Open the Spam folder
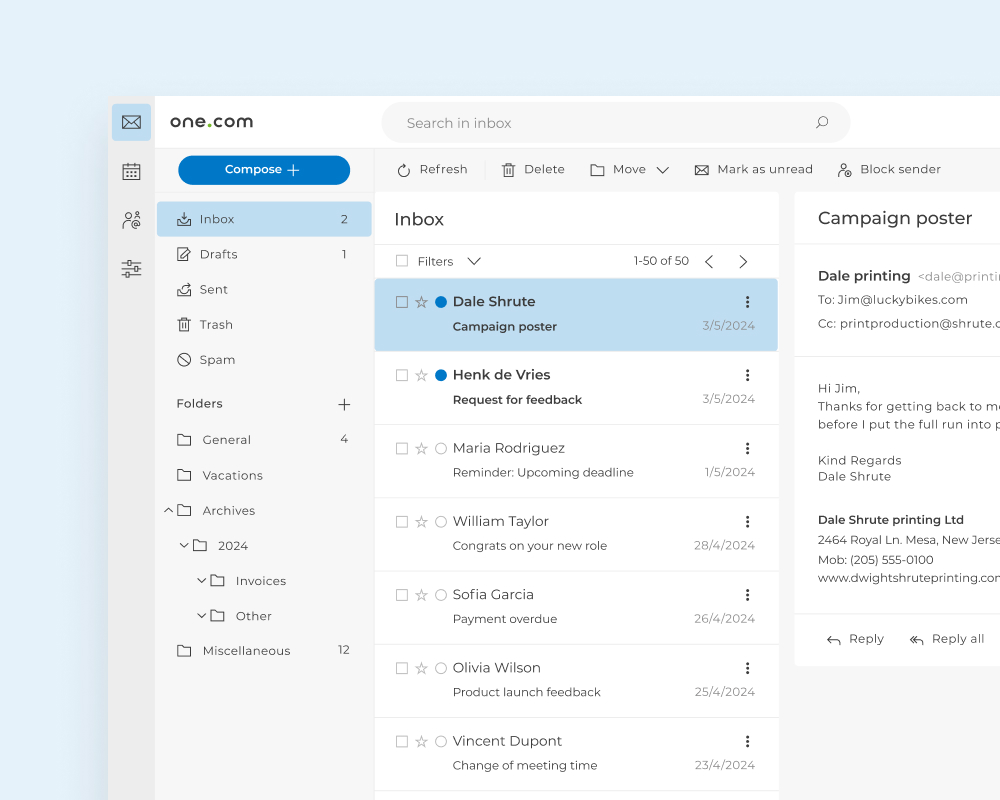This screenshot has height=800, width=1000. click(264, 360)
